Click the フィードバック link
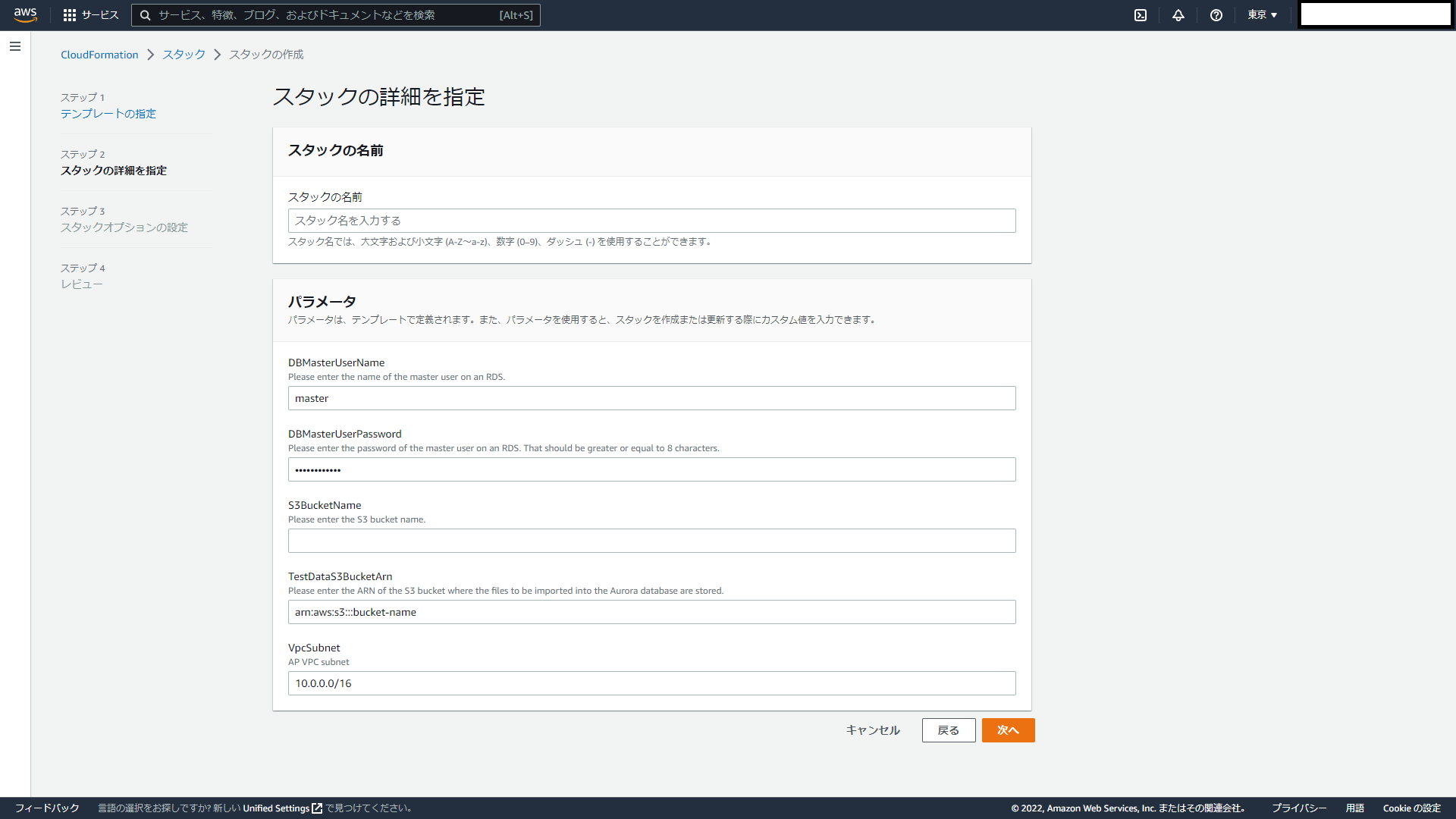The image size is (1456, 819). pyautogui.click(x=49, y=808)
